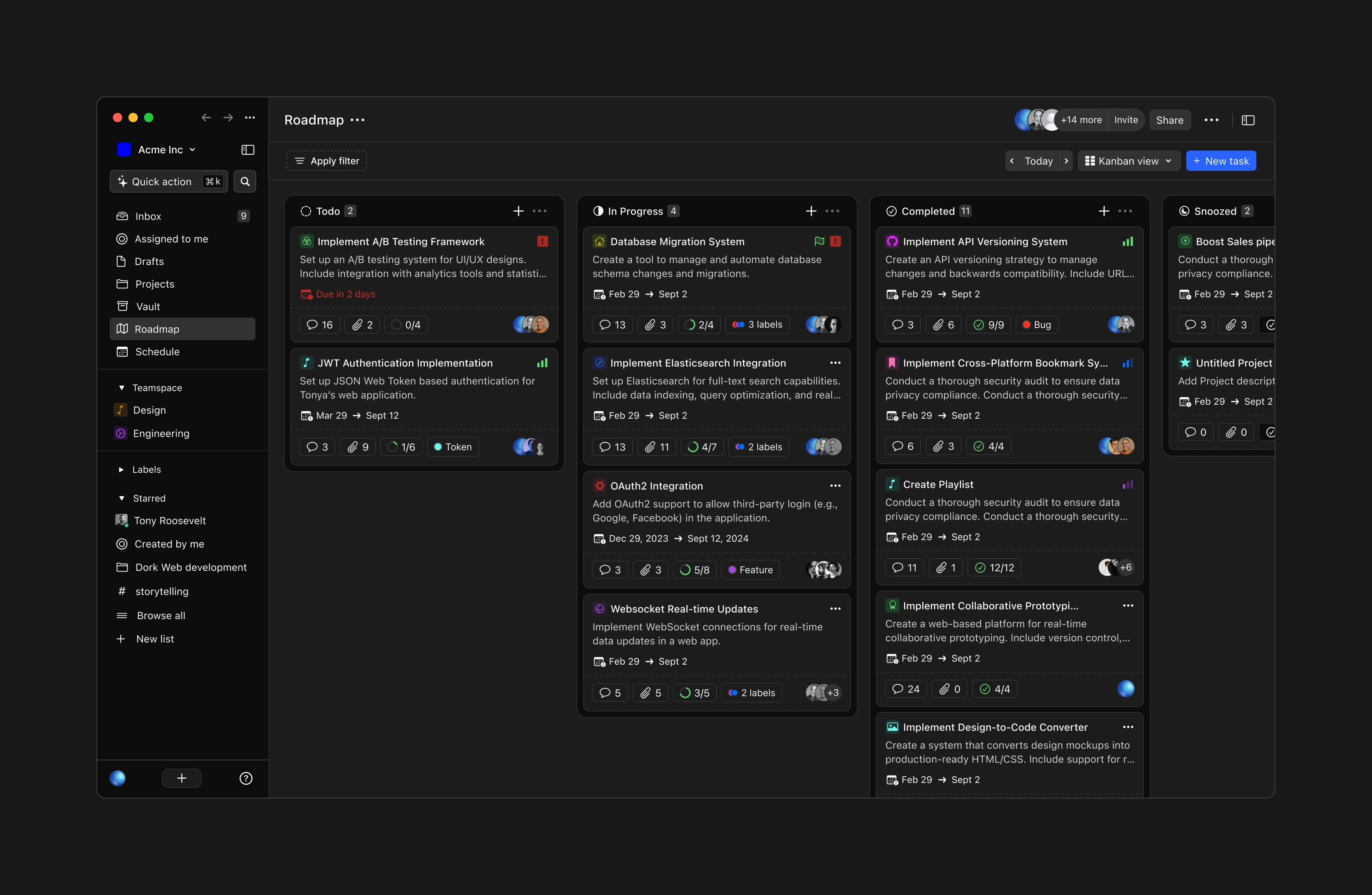
Task: Click the Apply filter button
Action: pyautogui.click(x=326, y=161)
